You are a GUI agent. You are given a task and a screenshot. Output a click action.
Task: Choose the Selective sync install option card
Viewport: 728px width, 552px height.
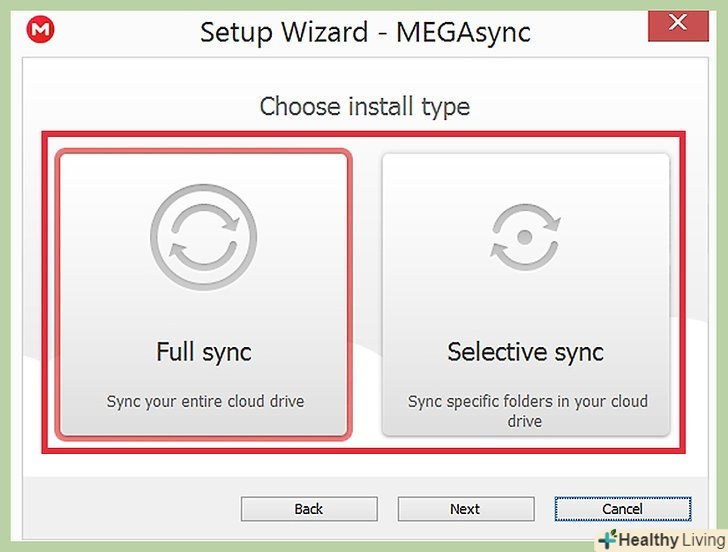coord(526,294)
